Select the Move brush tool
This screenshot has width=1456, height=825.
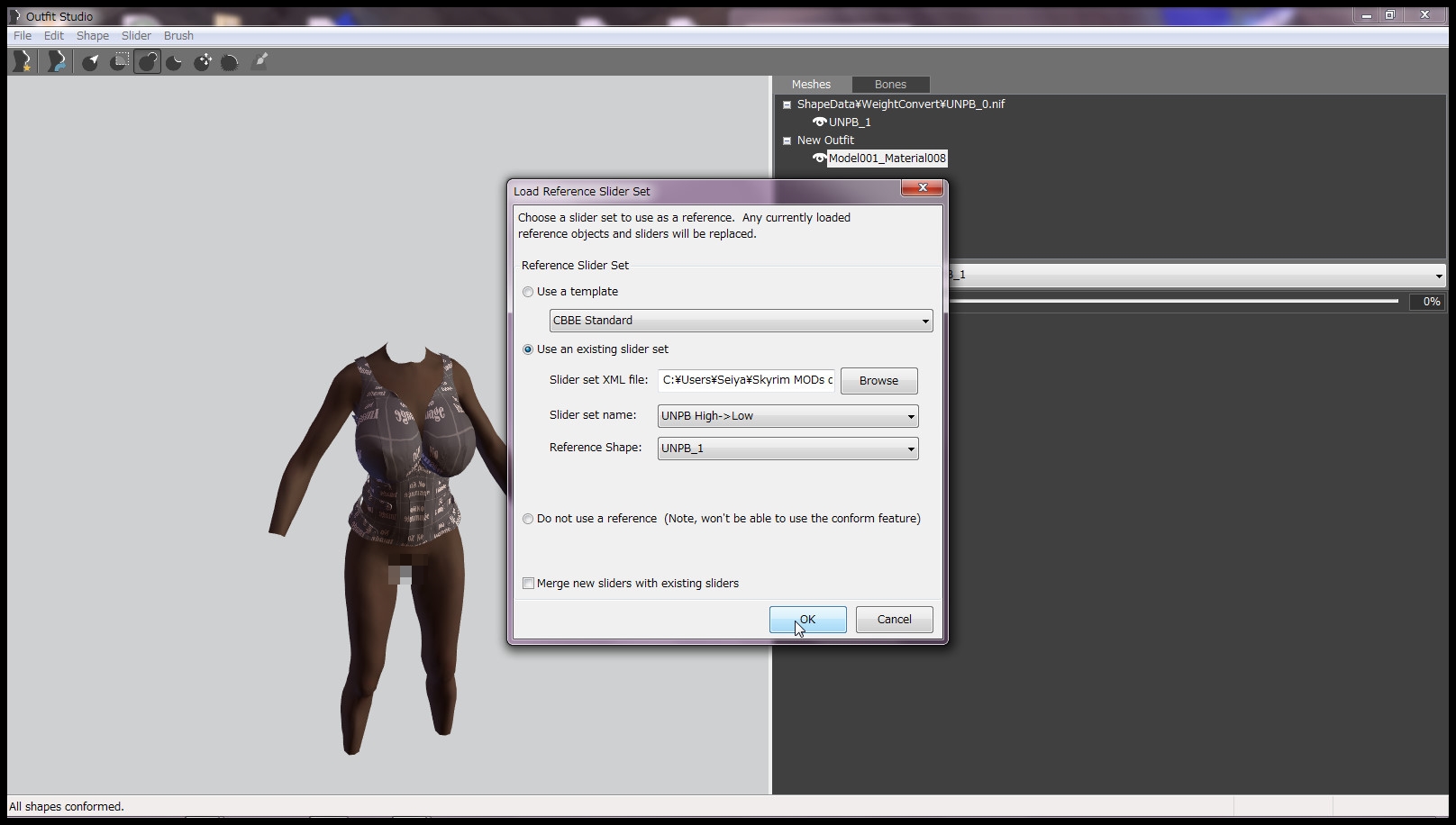(204, 61)
